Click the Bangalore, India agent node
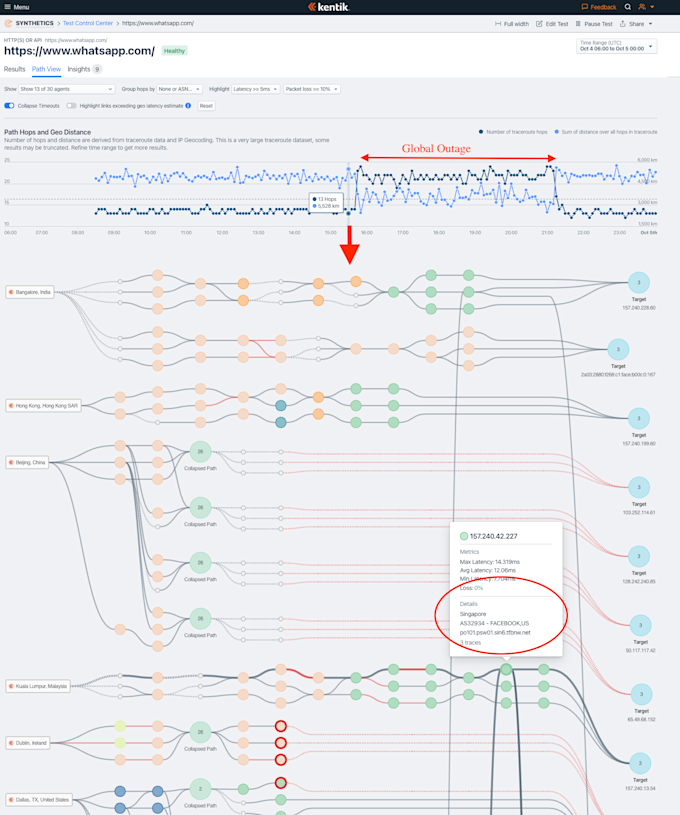 click(x=30, y=292)
